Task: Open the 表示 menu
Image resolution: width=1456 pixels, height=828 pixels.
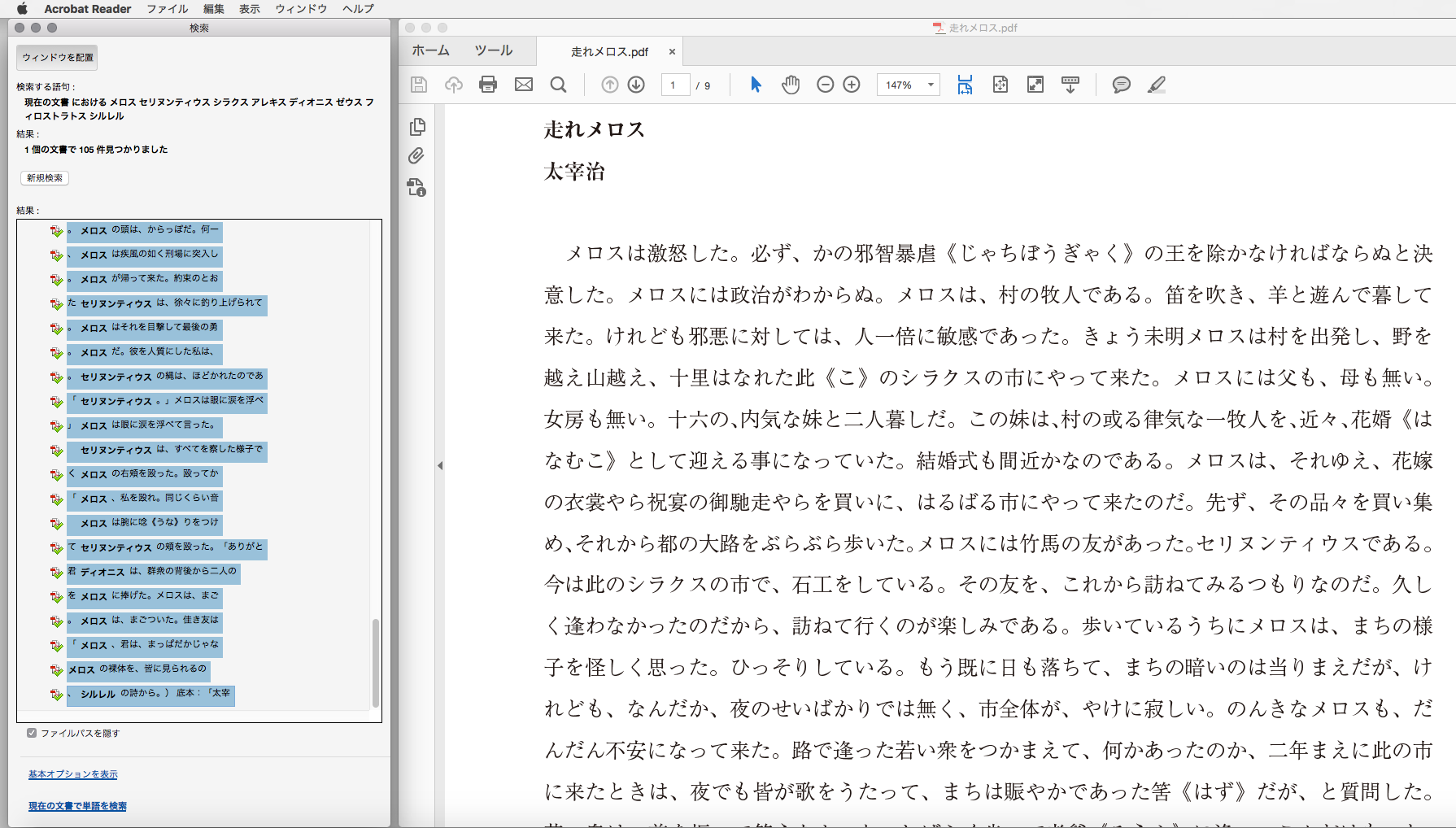Action: tap(250, 8)
